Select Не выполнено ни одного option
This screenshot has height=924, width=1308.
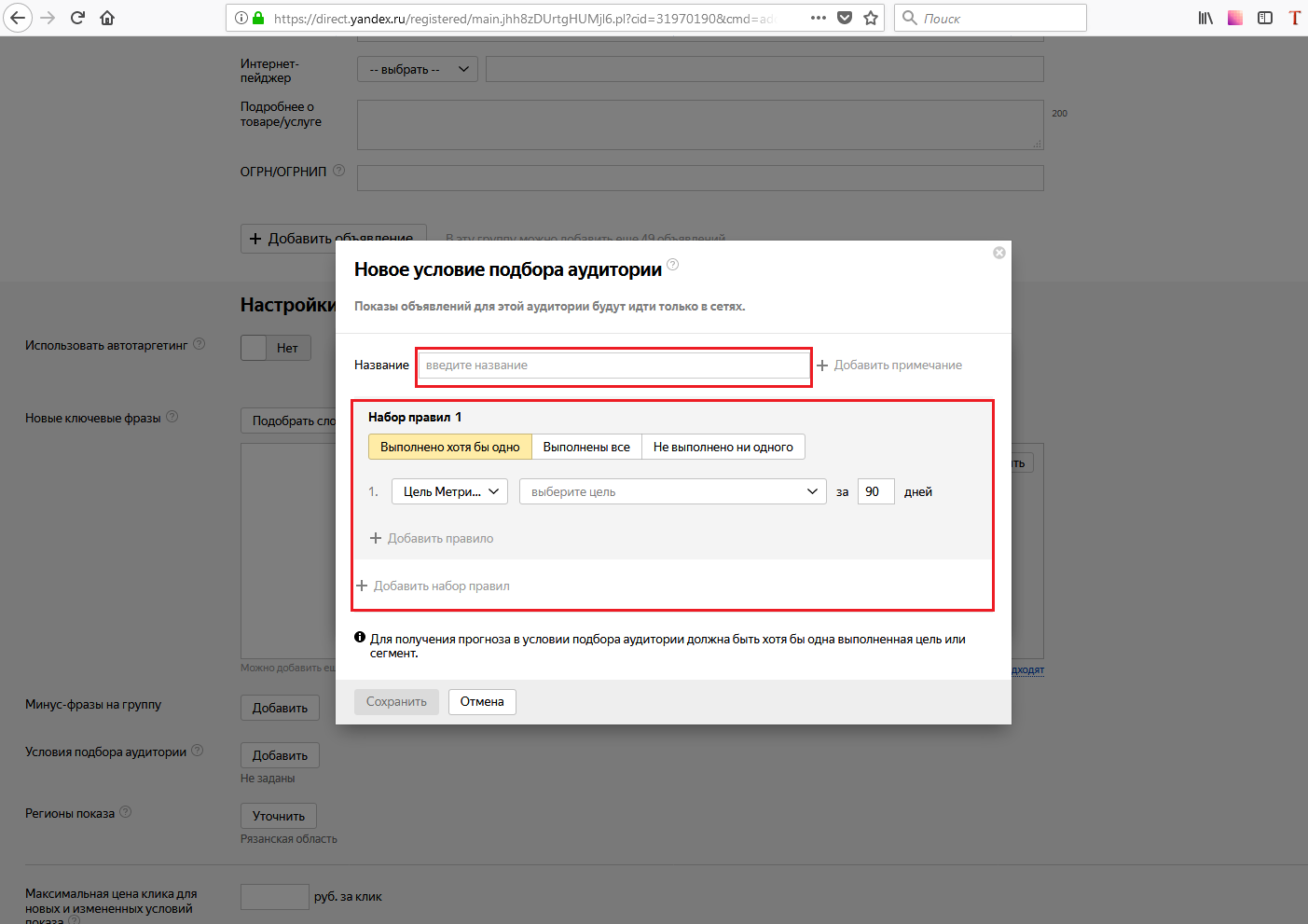point(723,447)
